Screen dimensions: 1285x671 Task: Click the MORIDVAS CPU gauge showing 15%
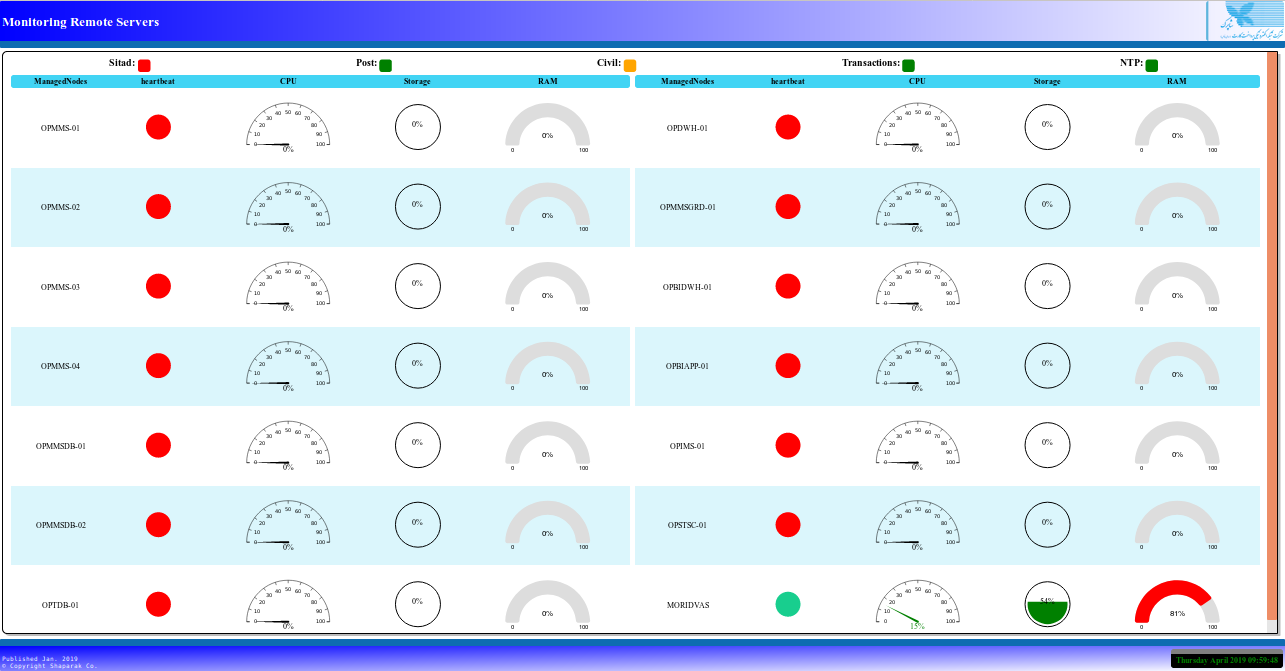tap(917, 604)
